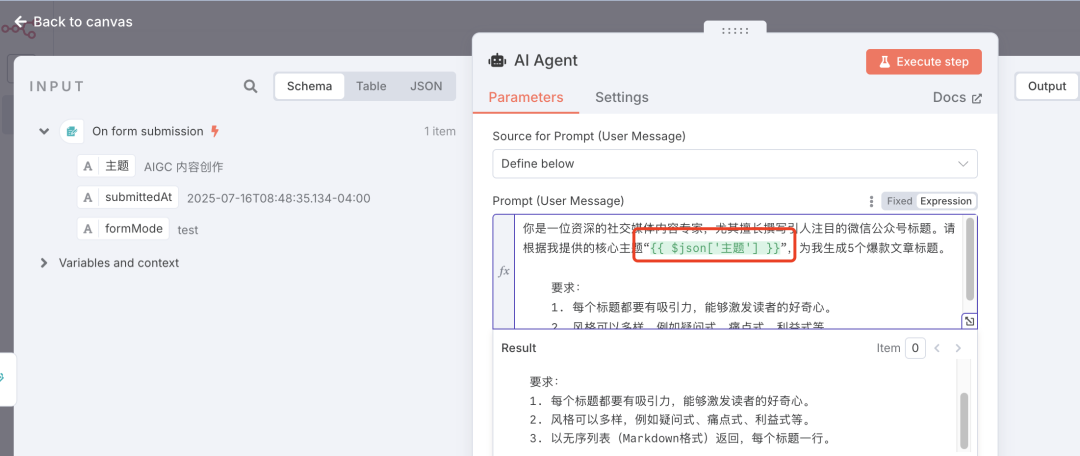The width and height of the screenshot is (1080, 456).
Task: Switch prompt mode to Expression
Action: tap(946, 201)
